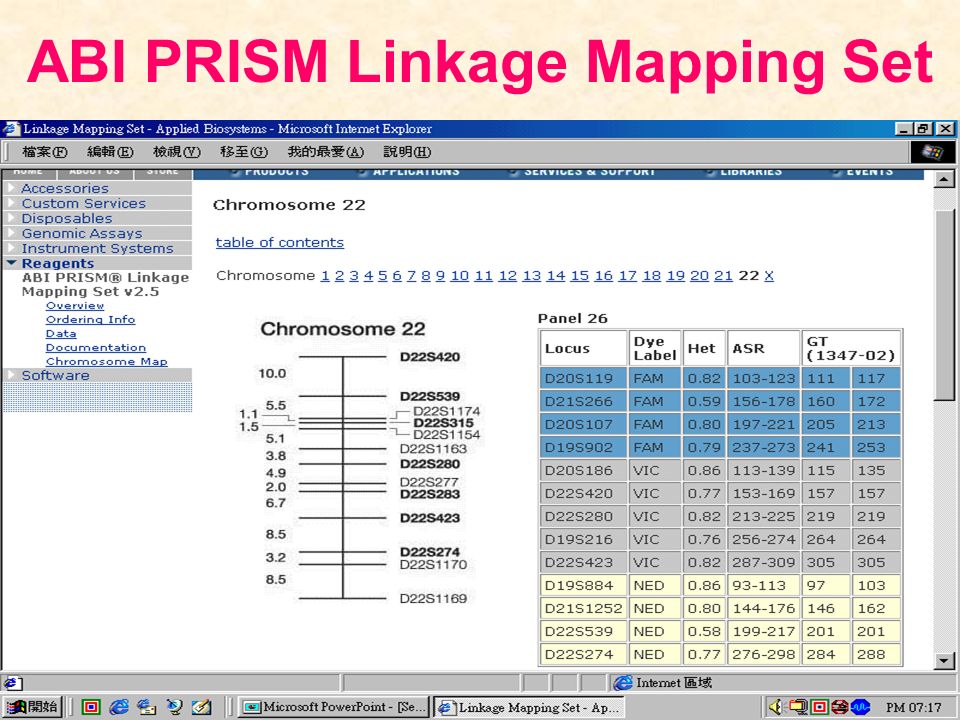Click the D21S266 locus cell
Viewport: 960px width, 720px height.
coord(583,401)
